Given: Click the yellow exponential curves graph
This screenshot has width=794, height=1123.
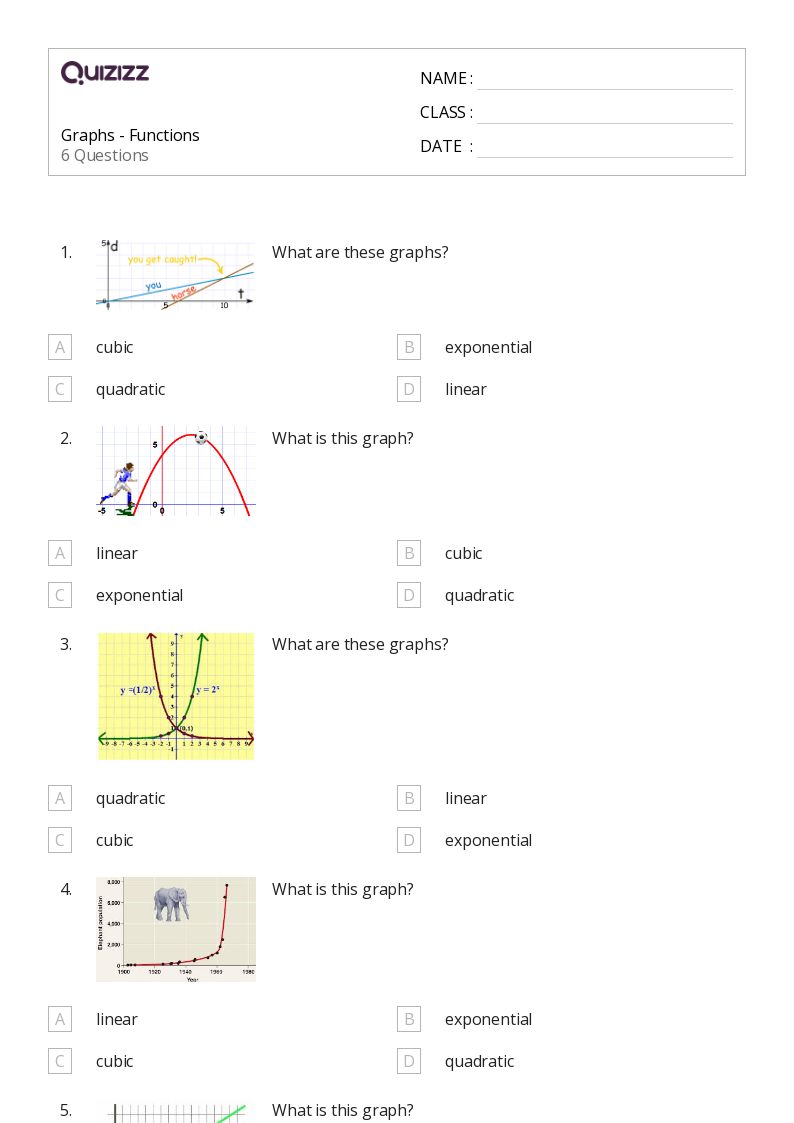Looking at the screenshot, I should coord(176,695).
